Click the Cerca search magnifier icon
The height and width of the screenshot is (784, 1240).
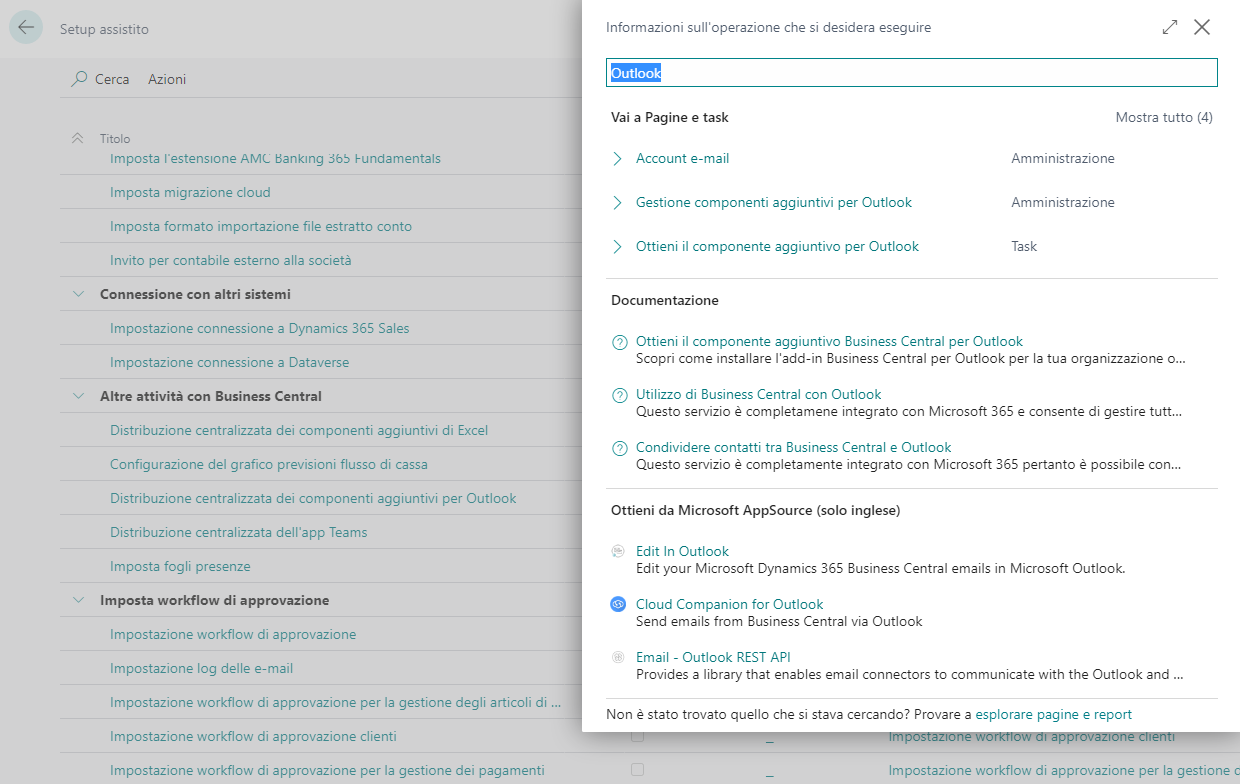(x=79, y=79)
